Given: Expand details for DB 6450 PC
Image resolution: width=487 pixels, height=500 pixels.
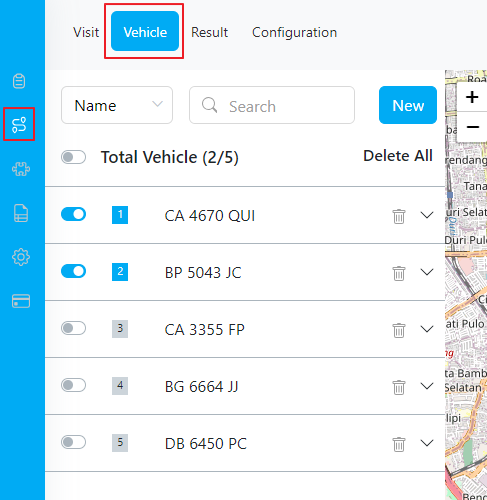Looking at the screenshot, I should [427, 443].
